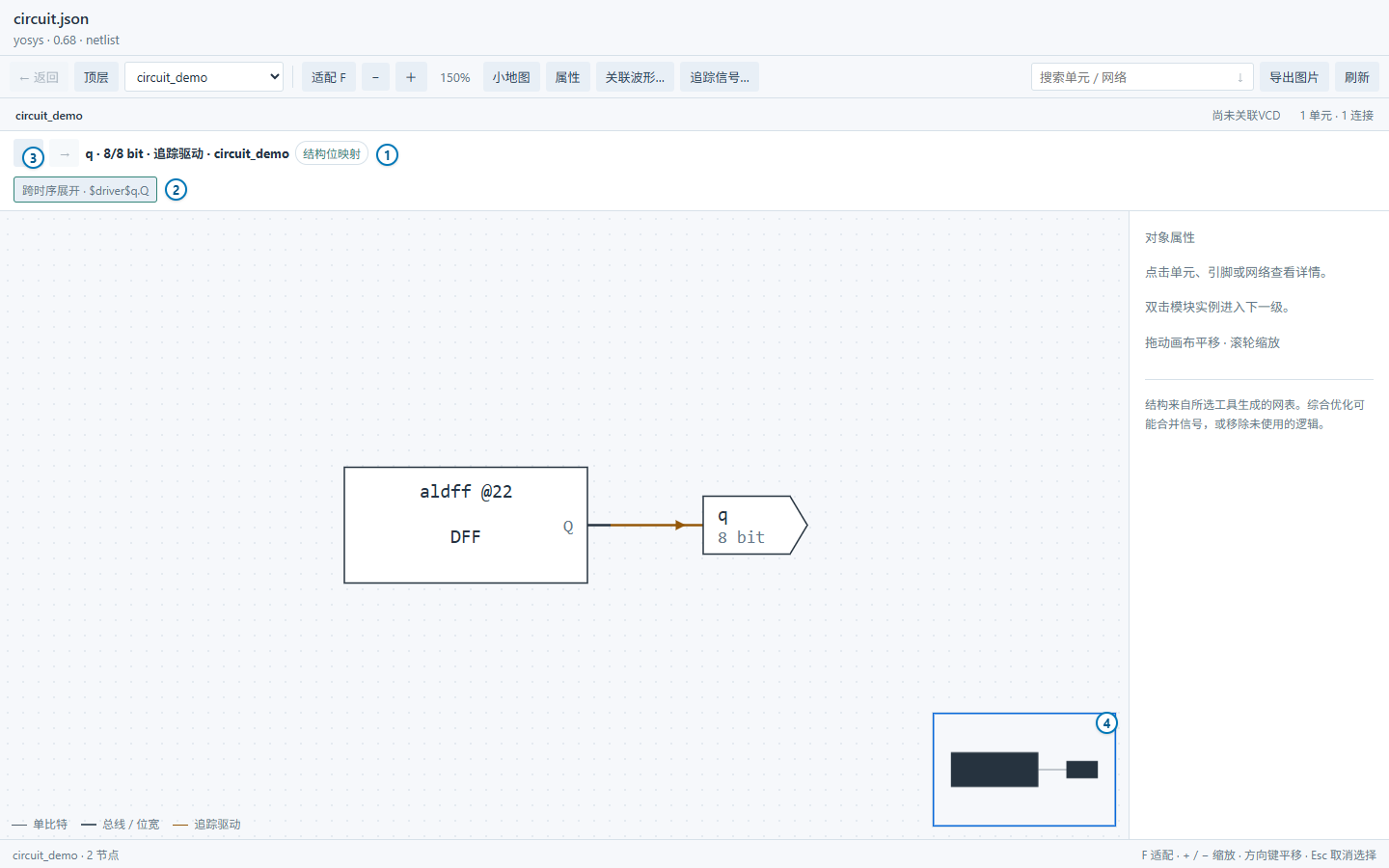The image size is (1389, 868).
Task: Toggle the 小地图 minimap button
Action: [x=511, y=77]
